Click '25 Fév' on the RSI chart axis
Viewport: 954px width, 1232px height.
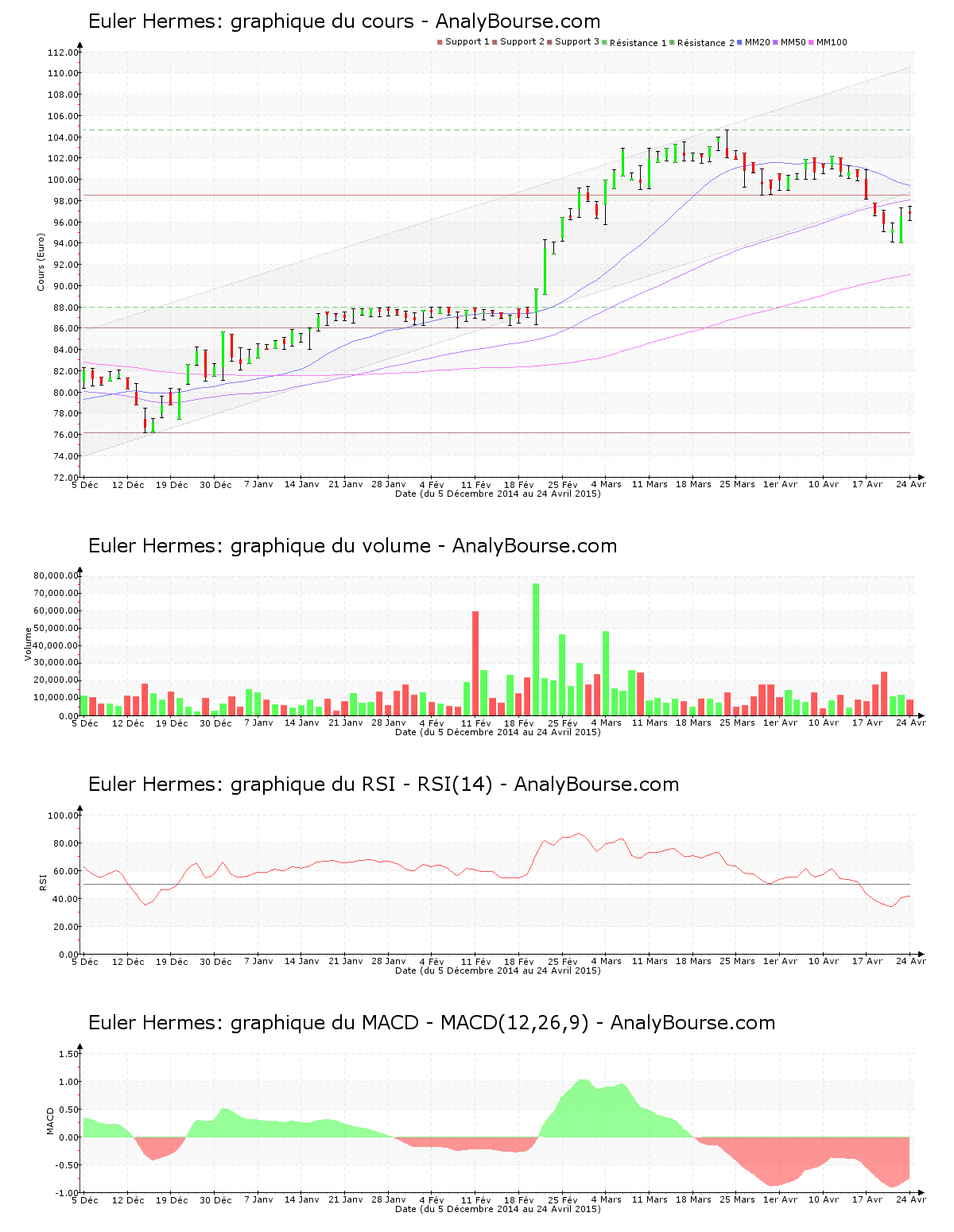[563, 962]
